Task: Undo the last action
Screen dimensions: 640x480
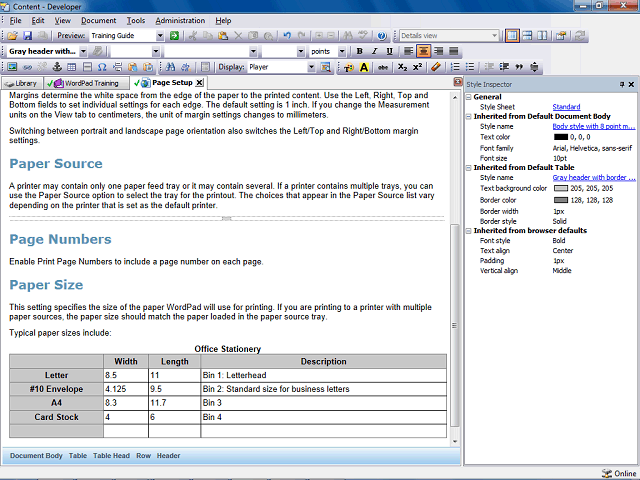Action: pos(287,36)
